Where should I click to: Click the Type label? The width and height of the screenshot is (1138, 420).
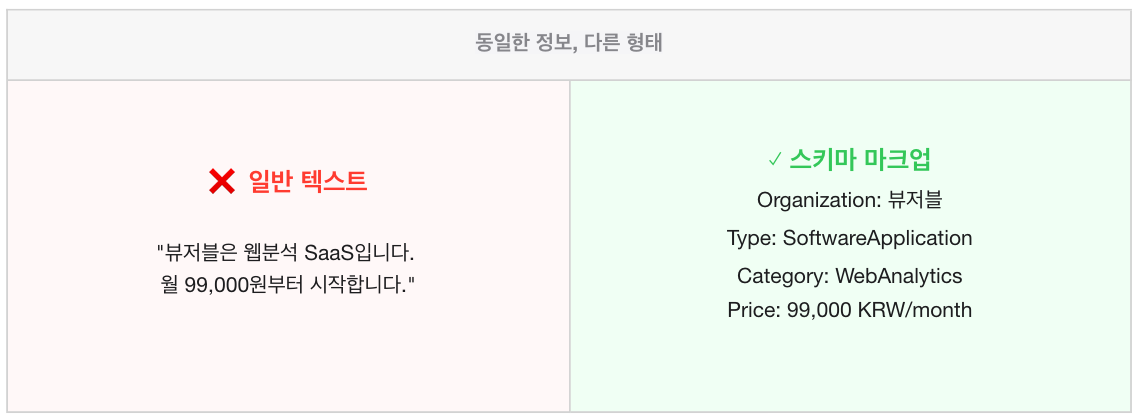pyautogui.click(x=751, y=238)
